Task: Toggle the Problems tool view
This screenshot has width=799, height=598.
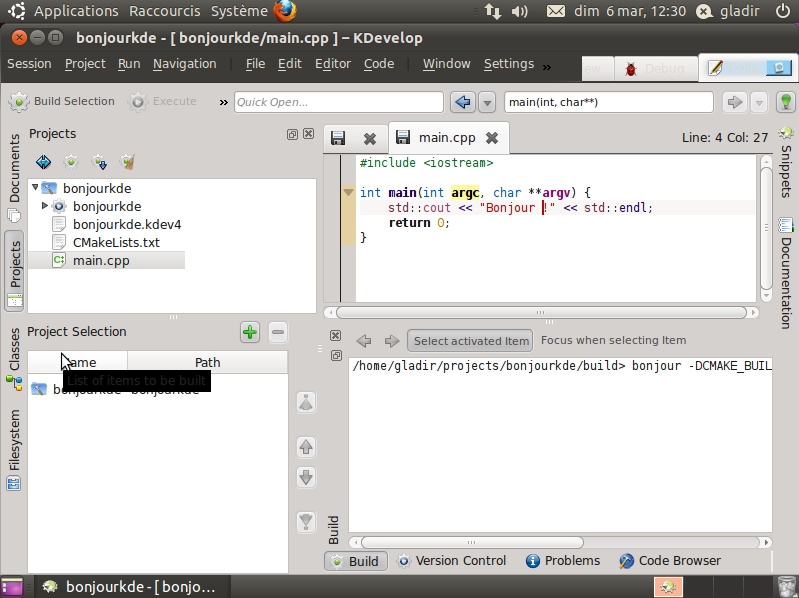Action: pos(562,561)
